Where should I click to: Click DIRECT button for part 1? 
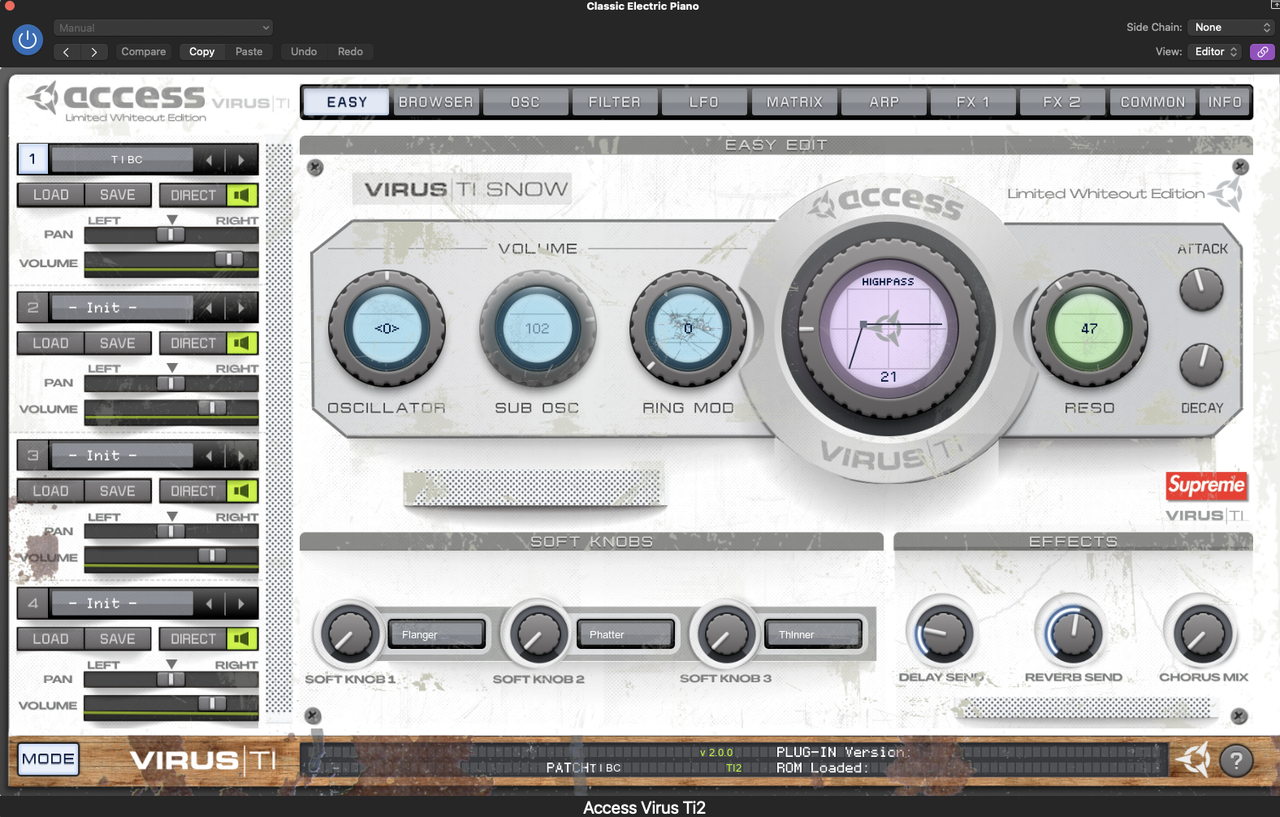coord(193,195)
